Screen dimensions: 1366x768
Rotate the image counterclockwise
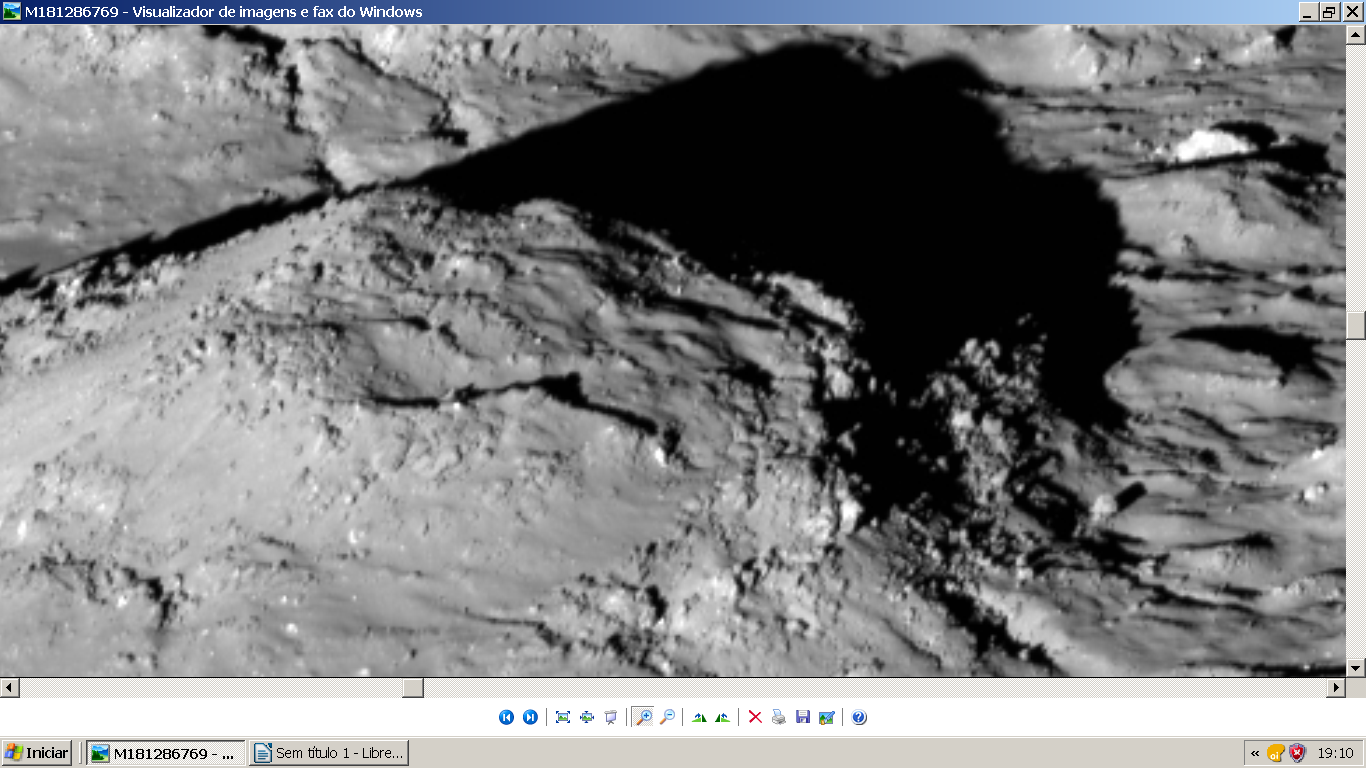(x=722, y=717)
